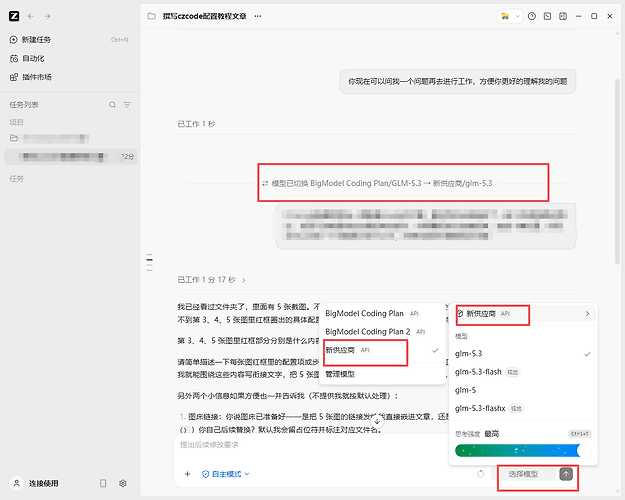Open the 插件市场 plugin marketplace
Screen dimensions: 625x500
[69, 77]
